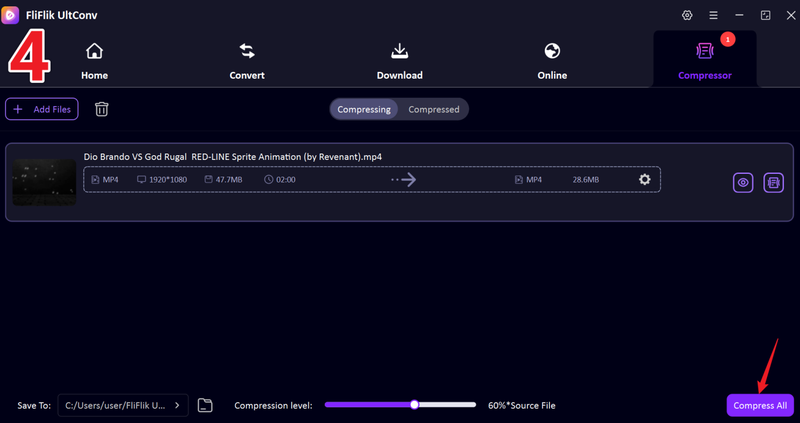The height and width of the screenshot is (423, 800).
Task: Open the settings gear in title bar
Action: pos(687,15)
